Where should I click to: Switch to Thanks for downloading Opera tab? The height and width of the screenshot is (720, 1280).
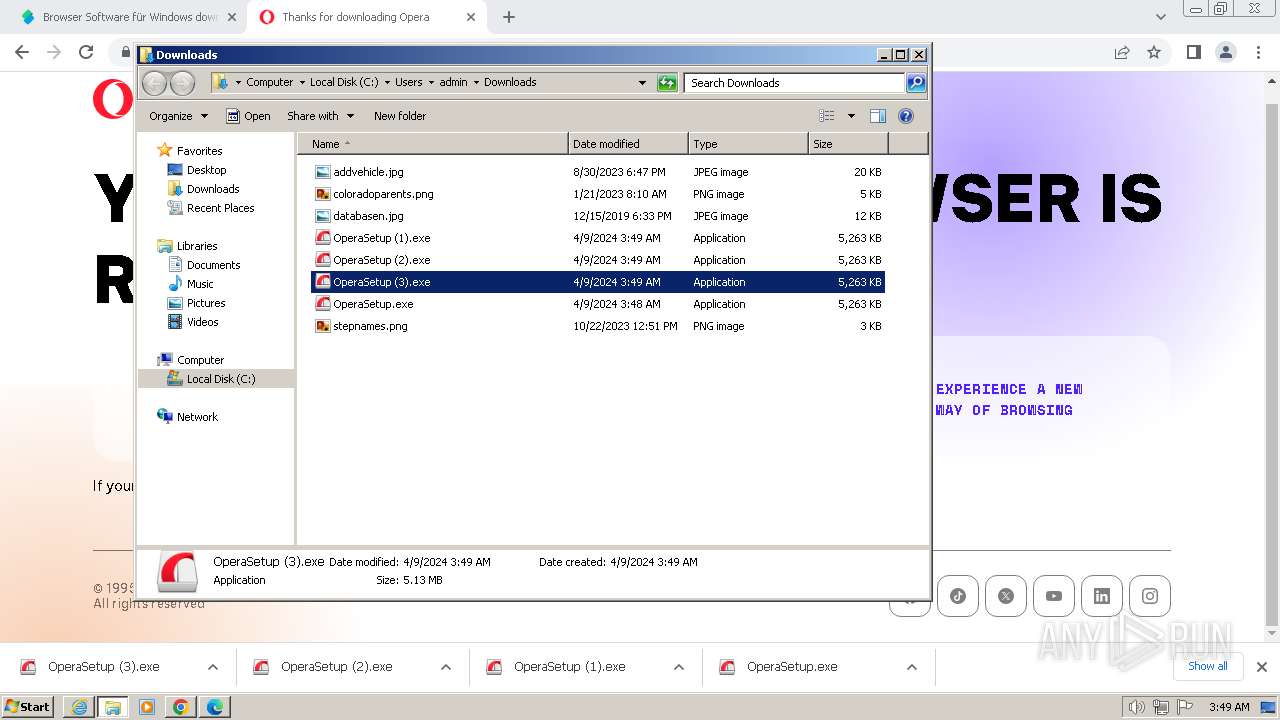(x=368, y=17)
